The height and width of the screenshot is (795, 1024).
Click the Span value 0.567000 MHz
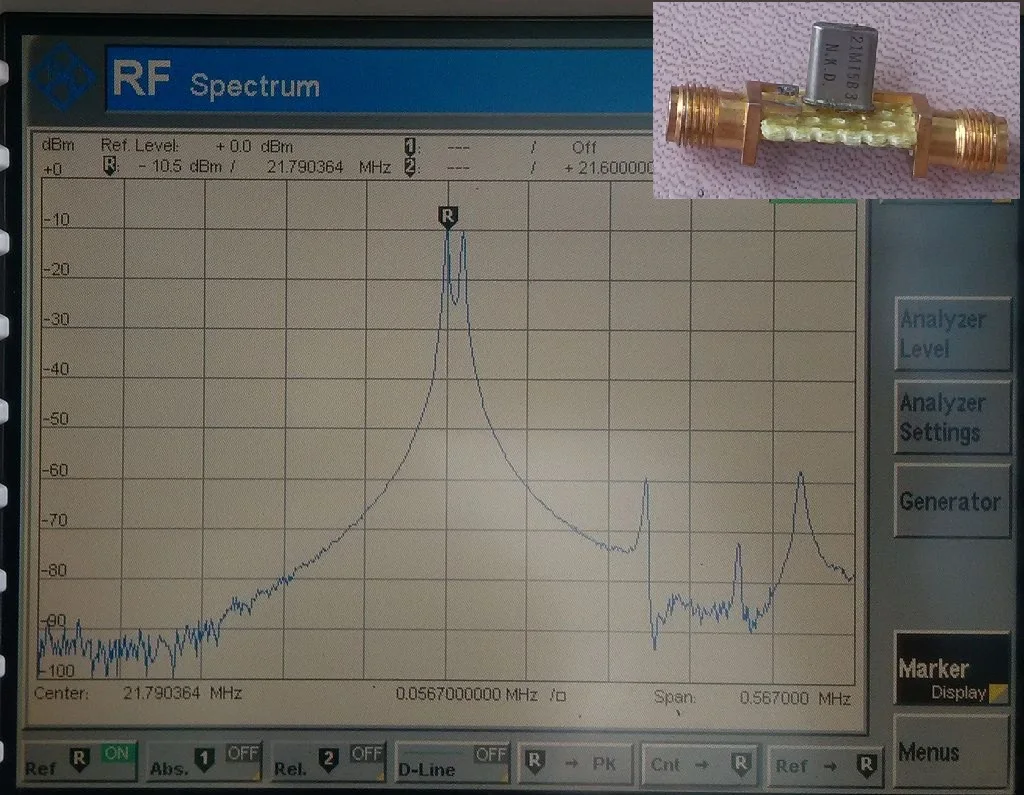pos(795,698)
